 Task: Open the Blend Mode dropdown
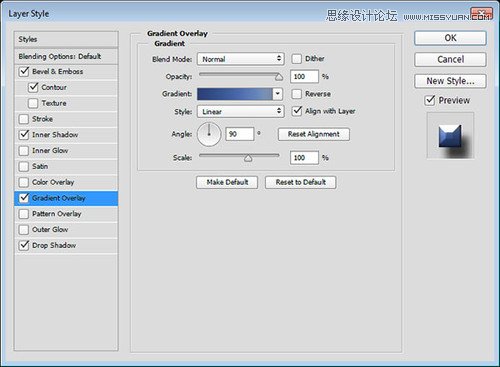(x=240, y=59)
